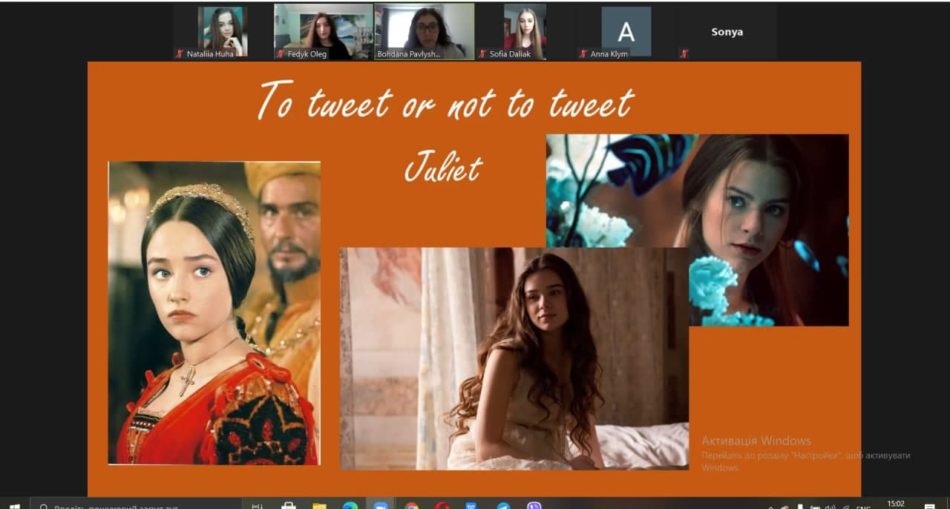Click the muted mic icon beside Nataliia Huha
This screenshot has width=950, height=509.
(x=180, y=54)
